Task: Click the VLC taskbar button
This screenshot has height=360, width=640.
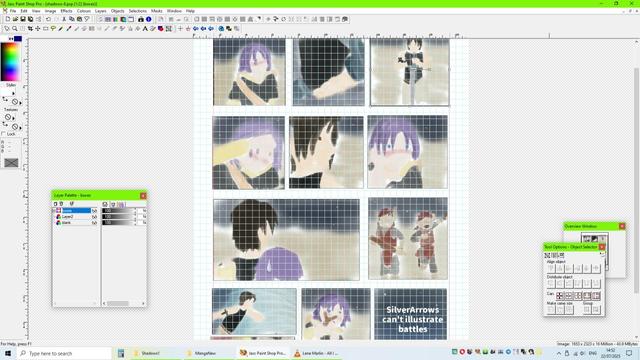Action: pos(317,353)
